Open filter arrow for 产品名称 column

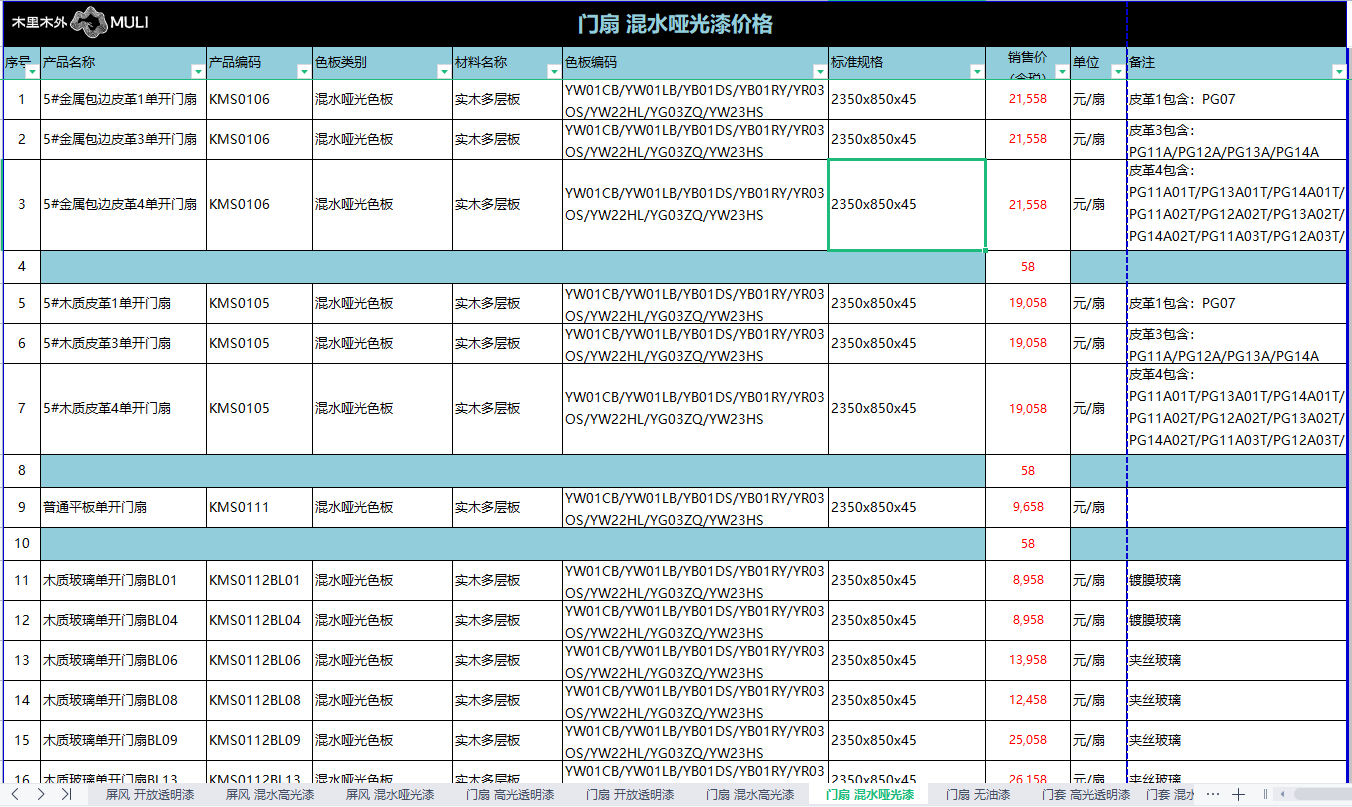pos(197,72)
